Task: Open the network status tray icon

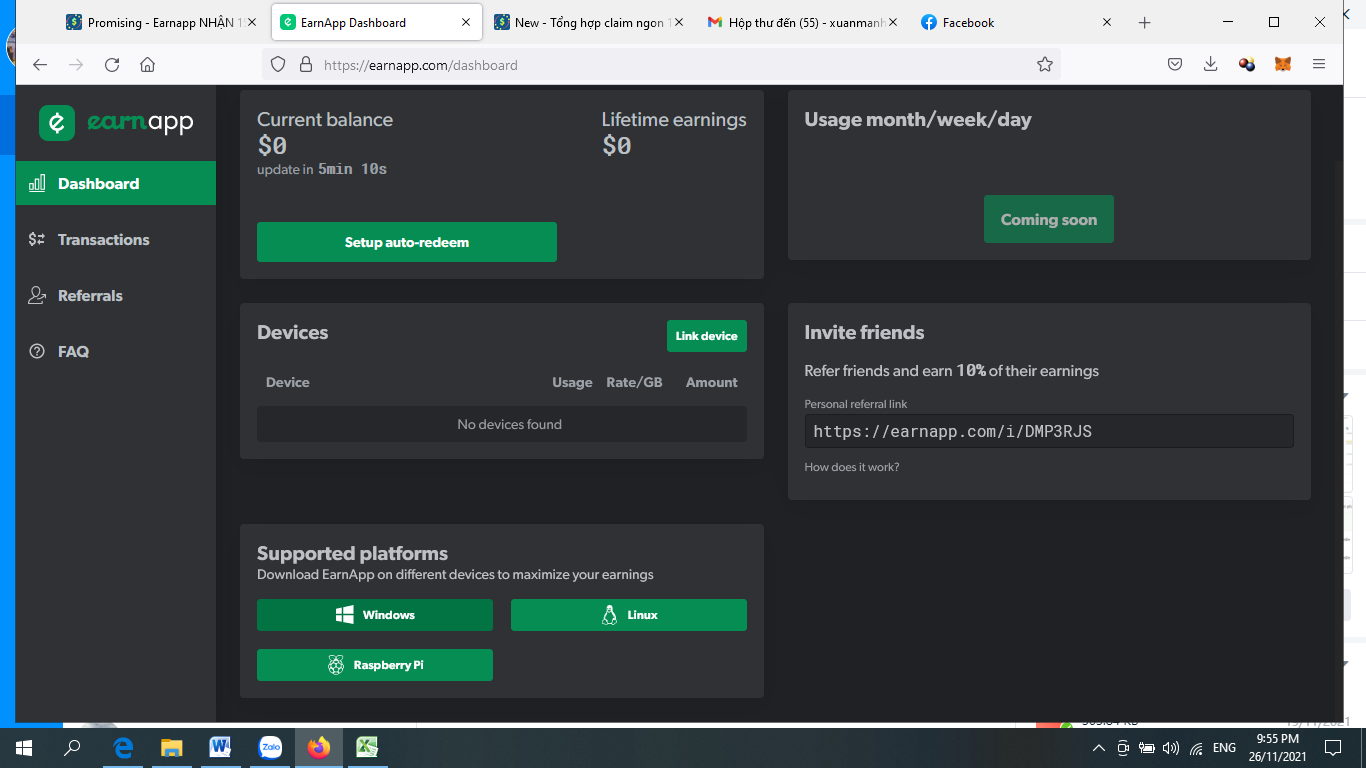Action: pos(1196,748)
